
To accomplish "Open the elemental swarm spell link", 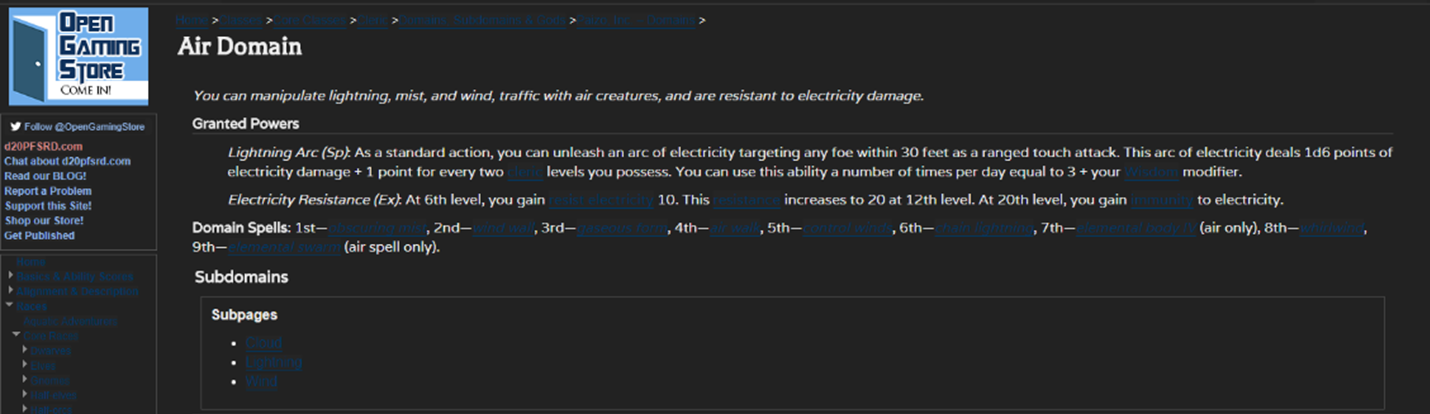I will coord(284,247).
